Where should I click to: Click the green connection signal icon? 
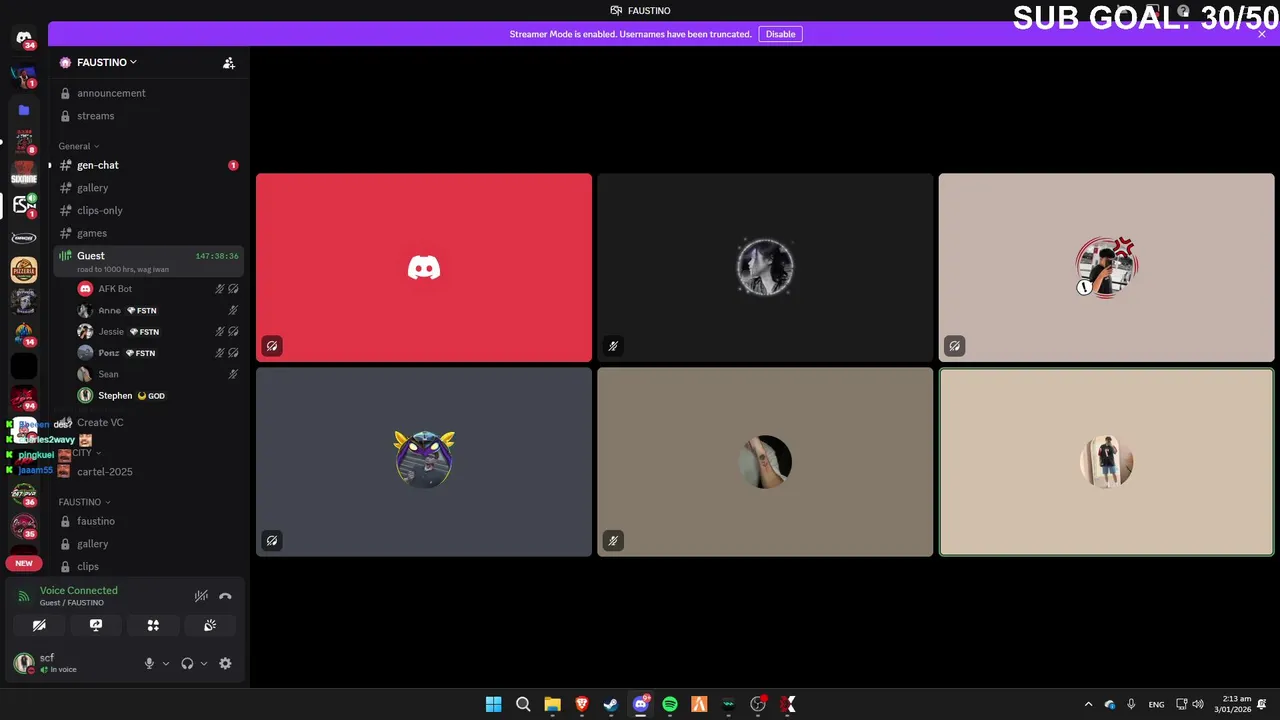pos(24,596)
